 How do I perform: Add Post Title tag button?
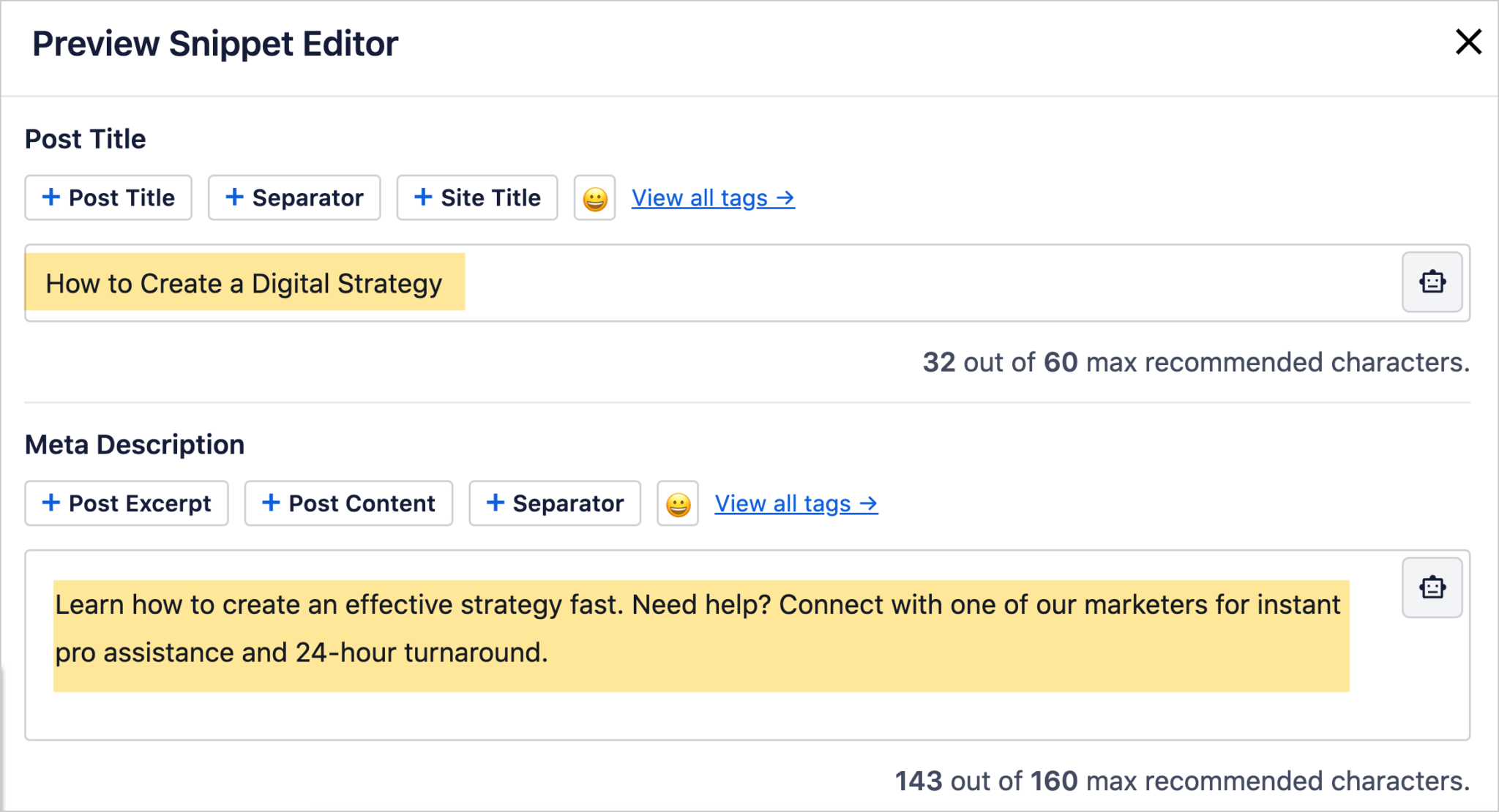pyautogui.click(x=108, y=198)
